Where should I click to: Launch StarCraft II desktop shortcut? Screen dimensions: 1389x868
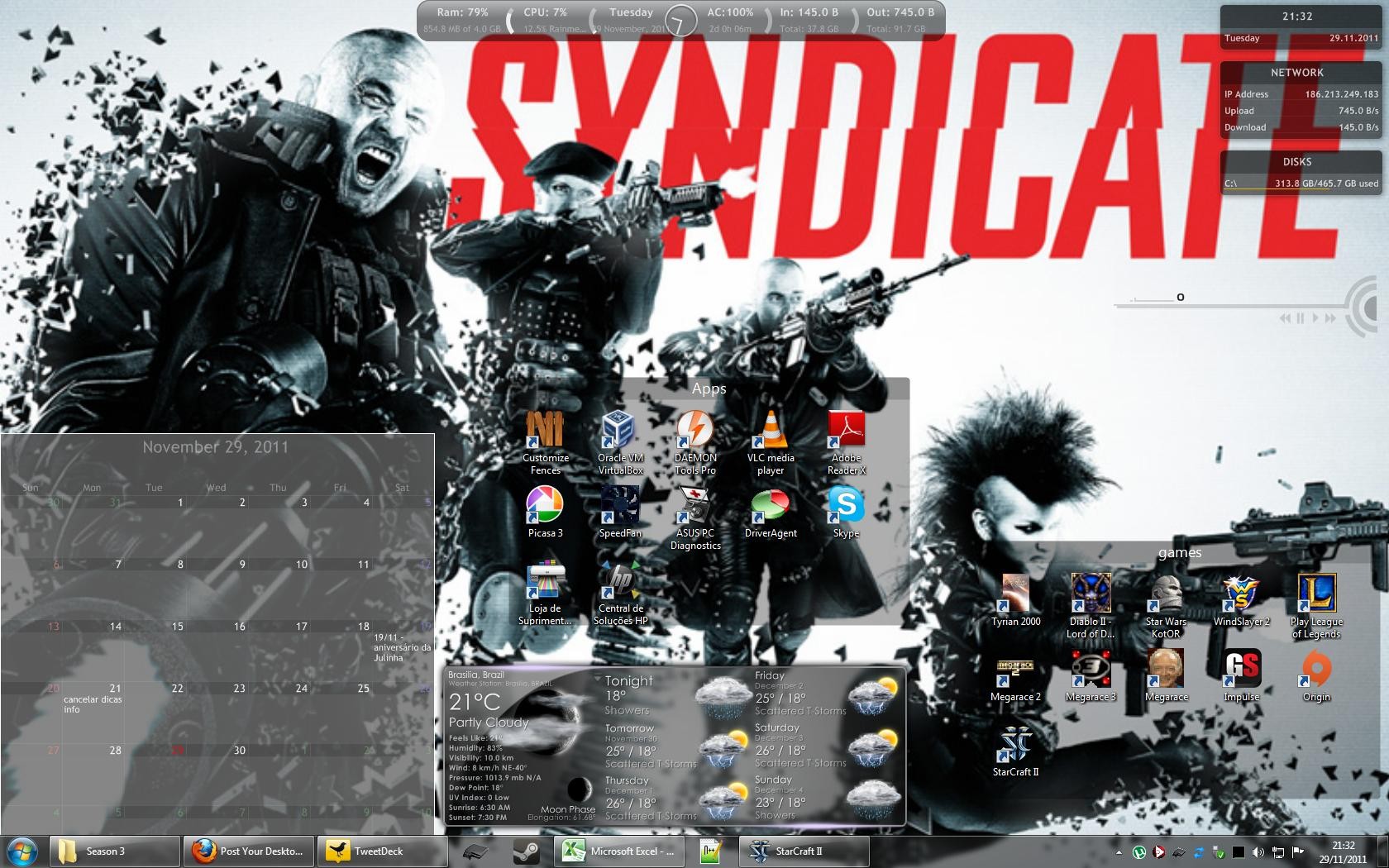(1015, 751)
